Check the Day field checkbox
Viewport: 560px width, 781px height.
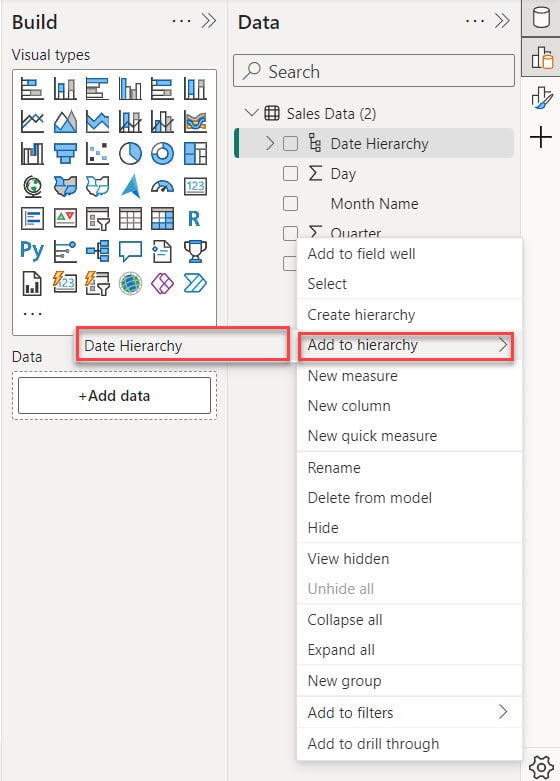pos(290,173)
